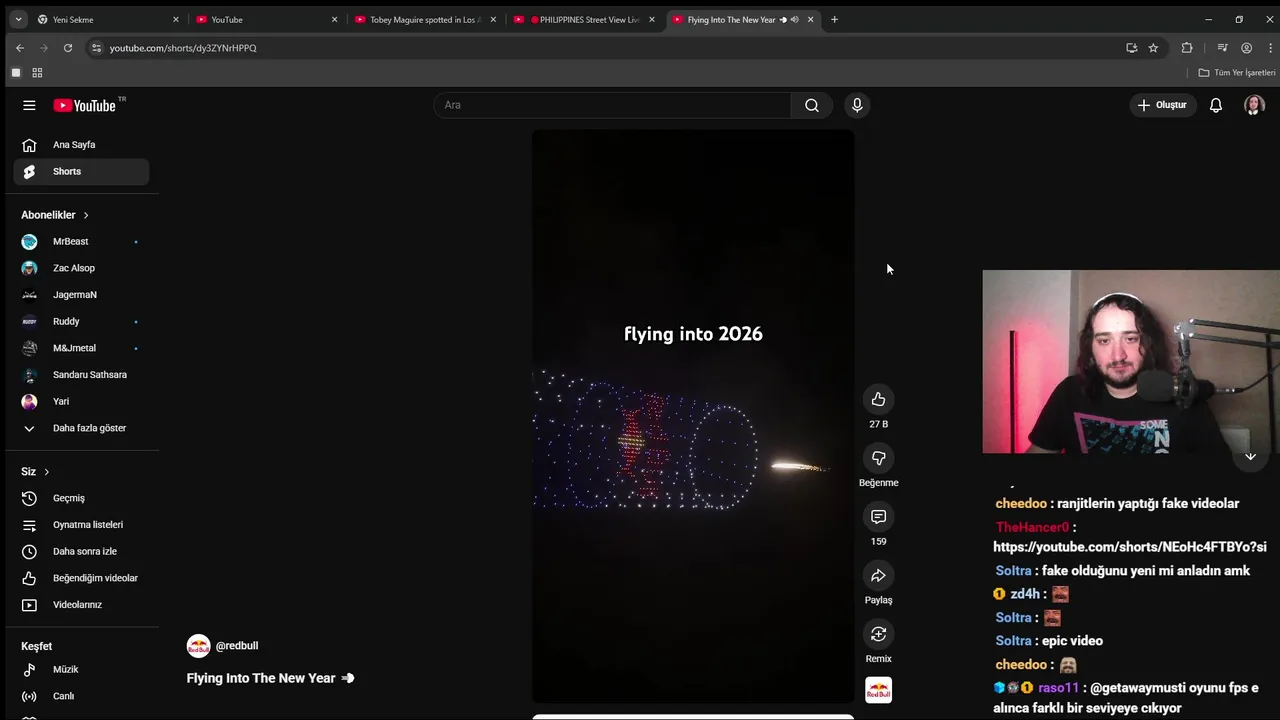Screen dimensions: 1280x720
Task: Open JagermaN subscription channel
Action: (x=81, y=295)
